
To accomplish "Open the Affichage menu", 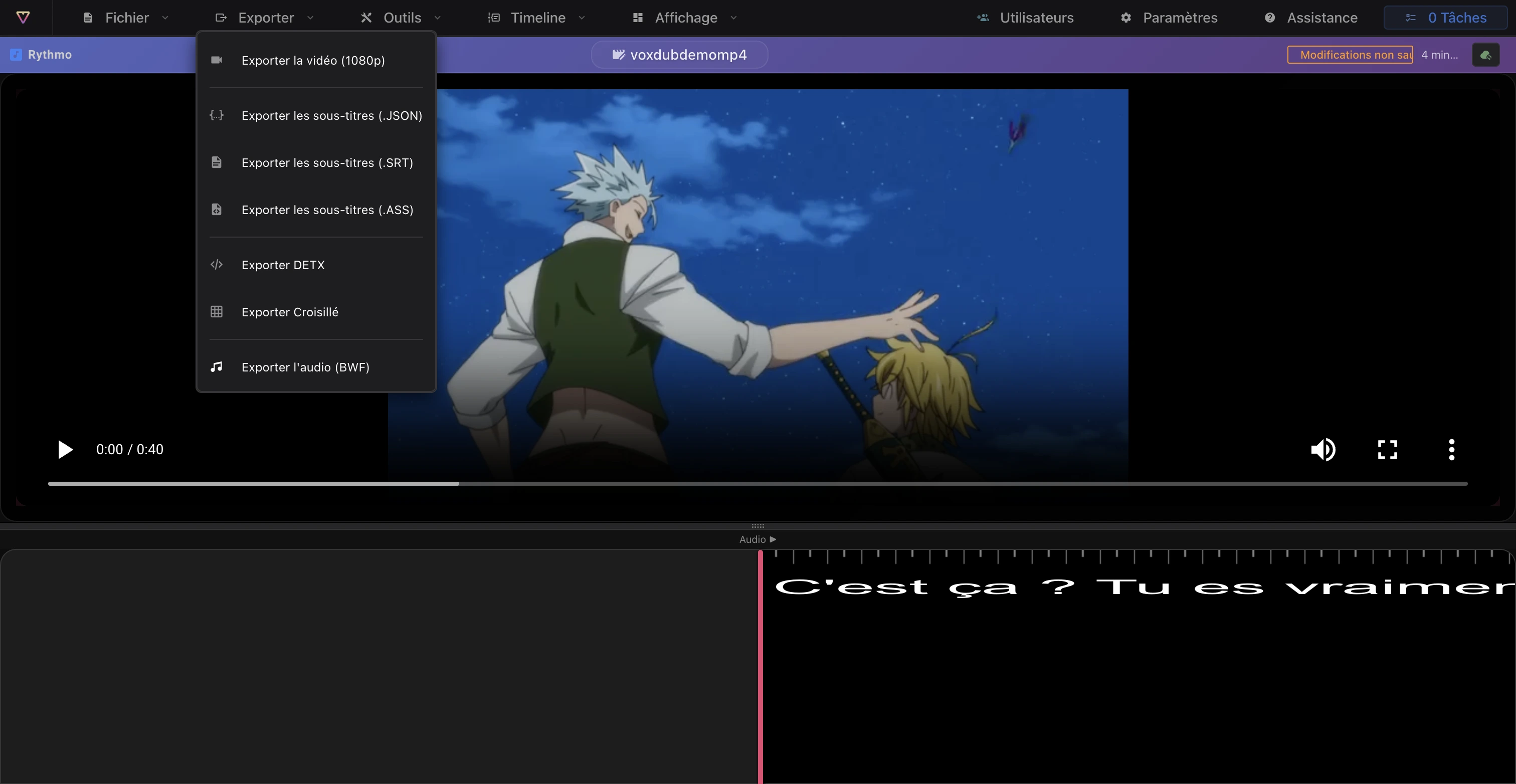I will (685, 18).
